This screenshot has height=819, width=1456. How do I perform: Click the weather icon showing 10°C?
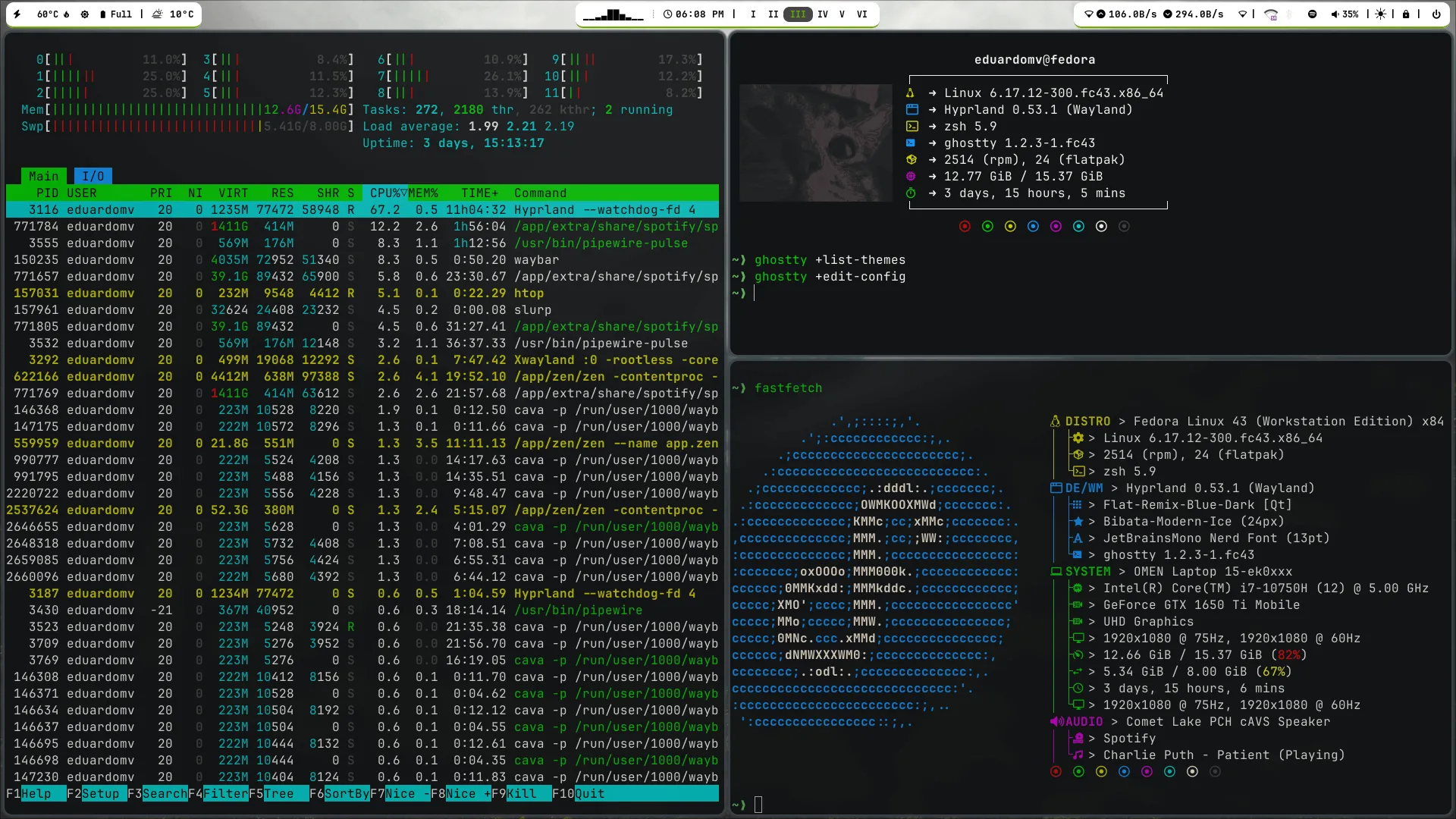pos(158,14)
